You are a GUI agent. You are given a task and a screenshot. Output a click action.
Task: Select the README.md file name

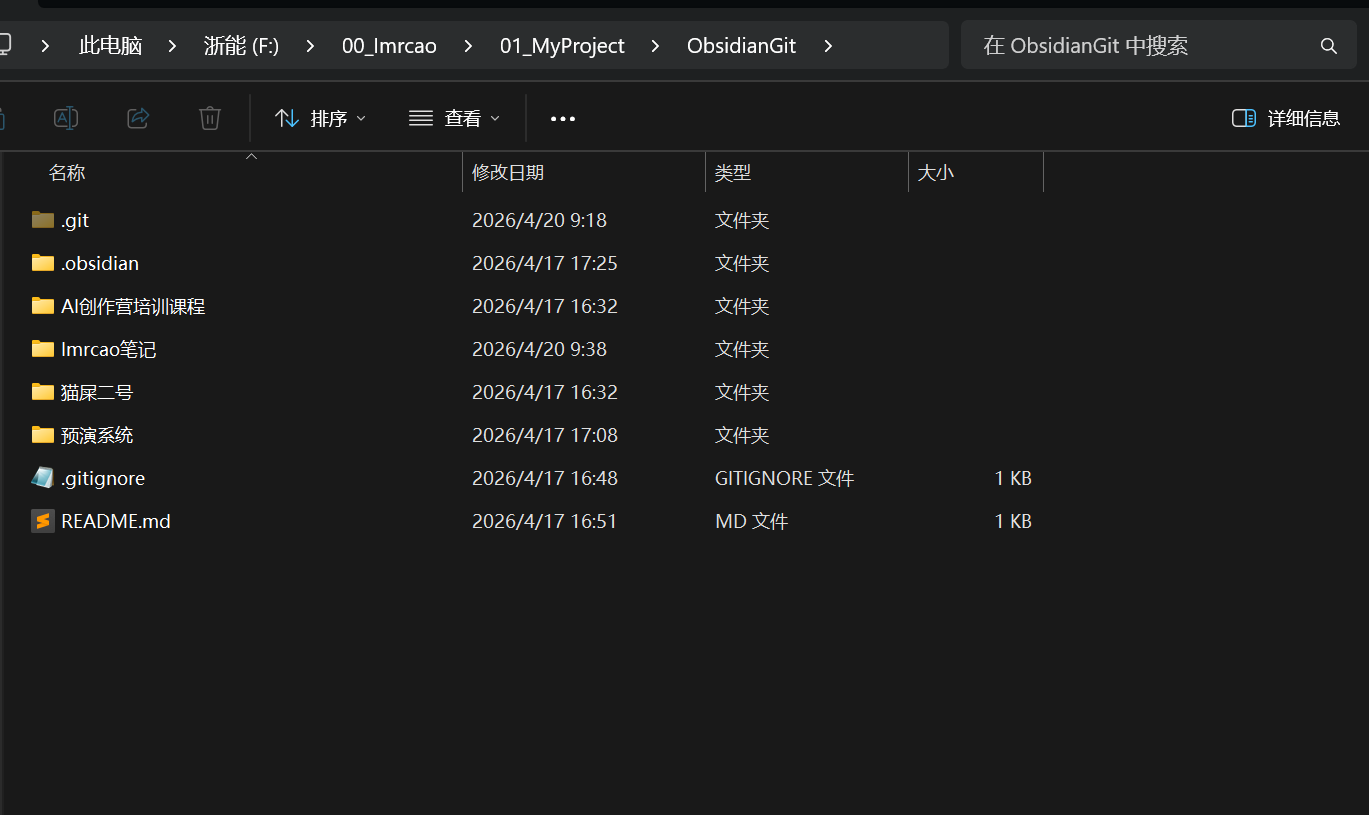point(116,521)
